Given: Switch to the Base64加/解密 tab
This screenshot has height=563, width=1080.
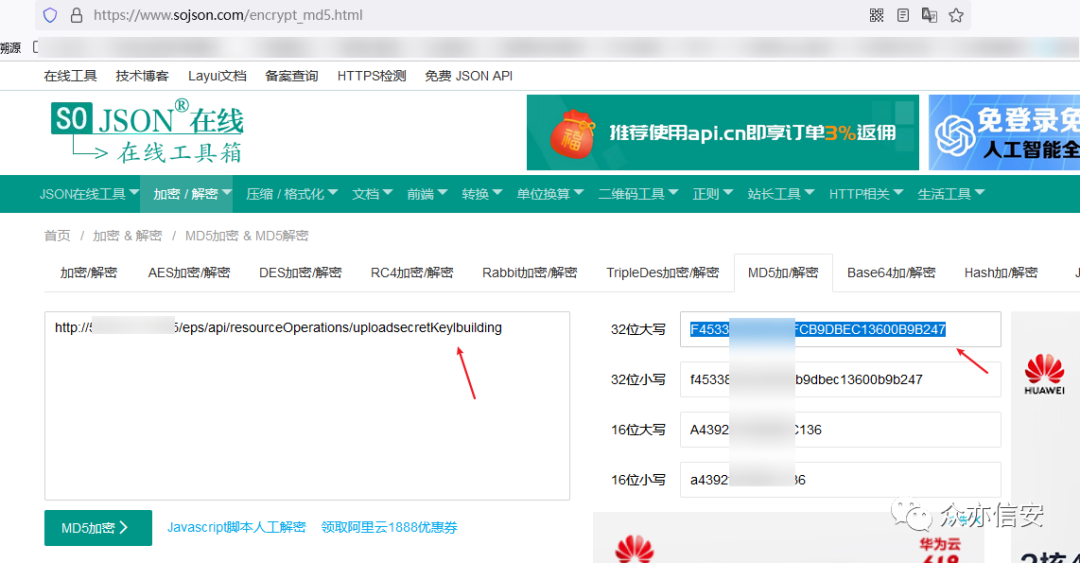Looking at the screenshot, I should tap(891, 273).
